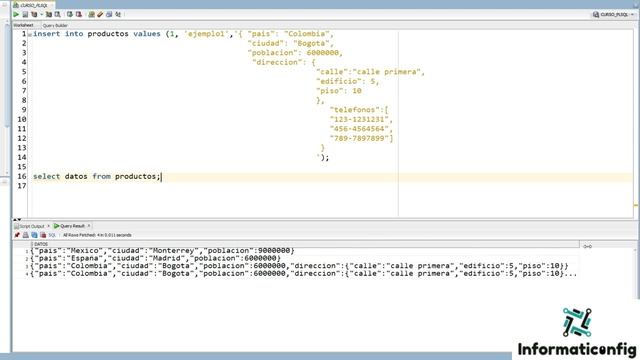
Task: Click the "ciudad": "Bogota" code line
Action: pyautogui.click(x=291, y=43)
